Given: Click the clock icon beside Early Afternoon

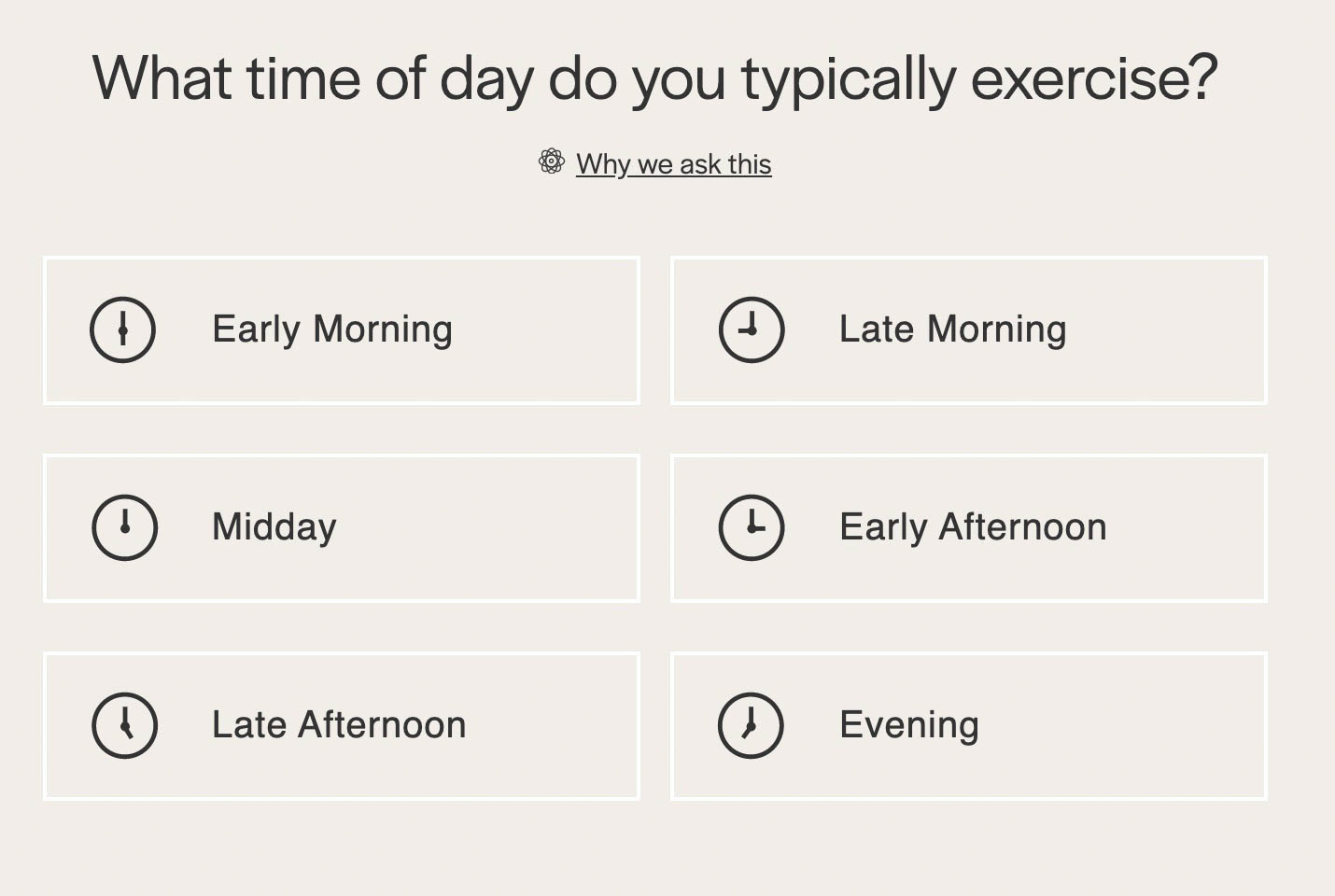Looking at the screenshot, I should (752, 527).
